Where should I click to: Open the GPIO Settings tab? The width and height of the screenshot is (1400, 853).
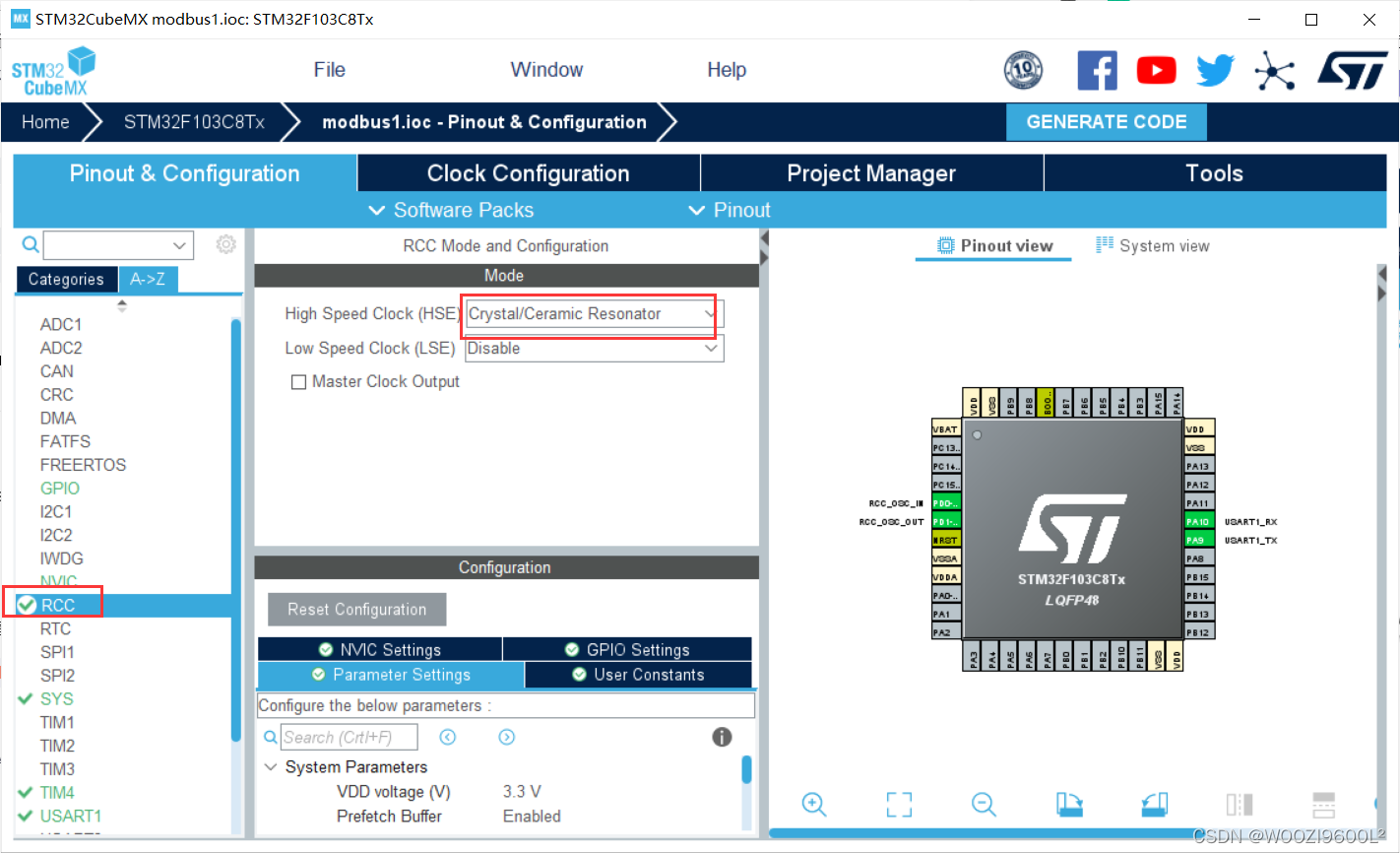627,650
